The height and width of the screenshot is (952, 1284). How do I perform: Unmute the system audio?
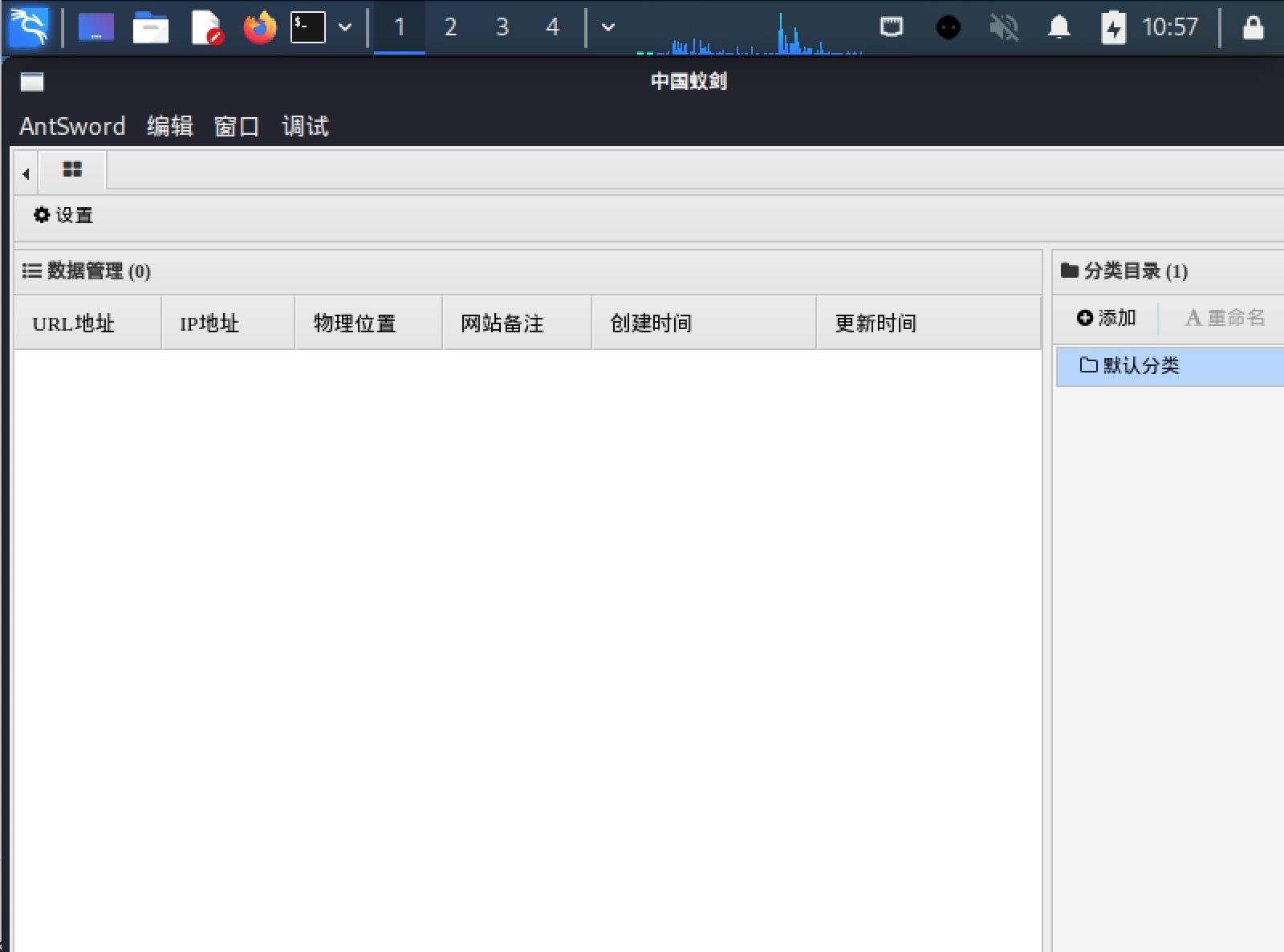pos(1003,26)
